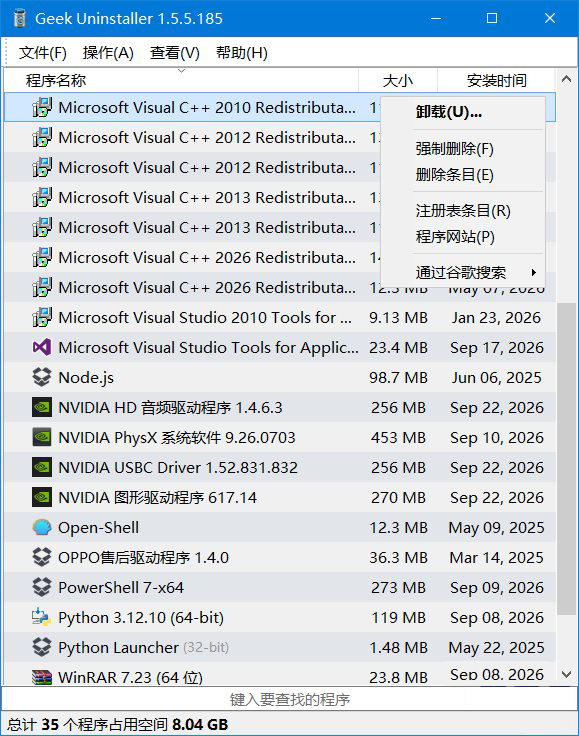Select NVIDIA USBC Driver 1.52.831.832 row
Screen dimensions: 579x736
click(280, 468)
